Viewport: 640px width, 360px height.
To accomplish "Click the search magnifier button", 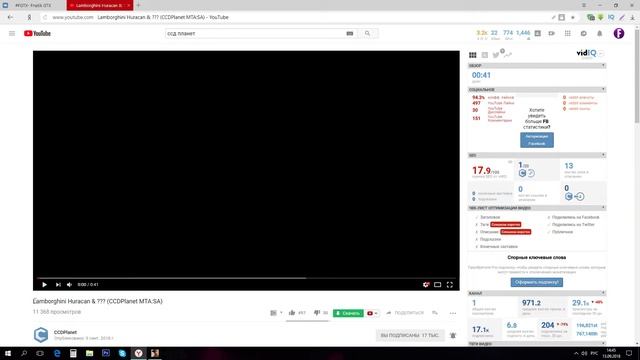I will (x=367, y=33).
